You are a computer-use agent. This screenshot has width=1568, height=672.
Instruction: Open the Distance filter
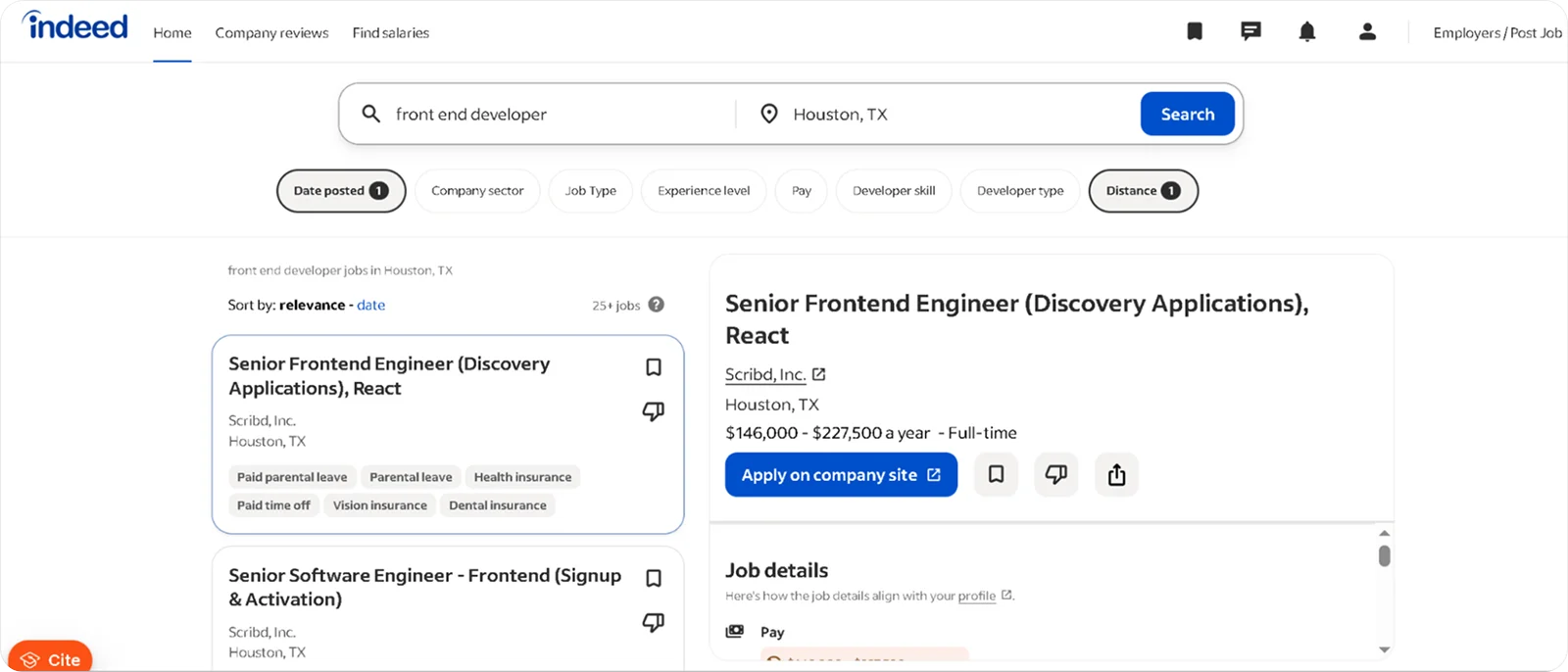point(1144,191)
